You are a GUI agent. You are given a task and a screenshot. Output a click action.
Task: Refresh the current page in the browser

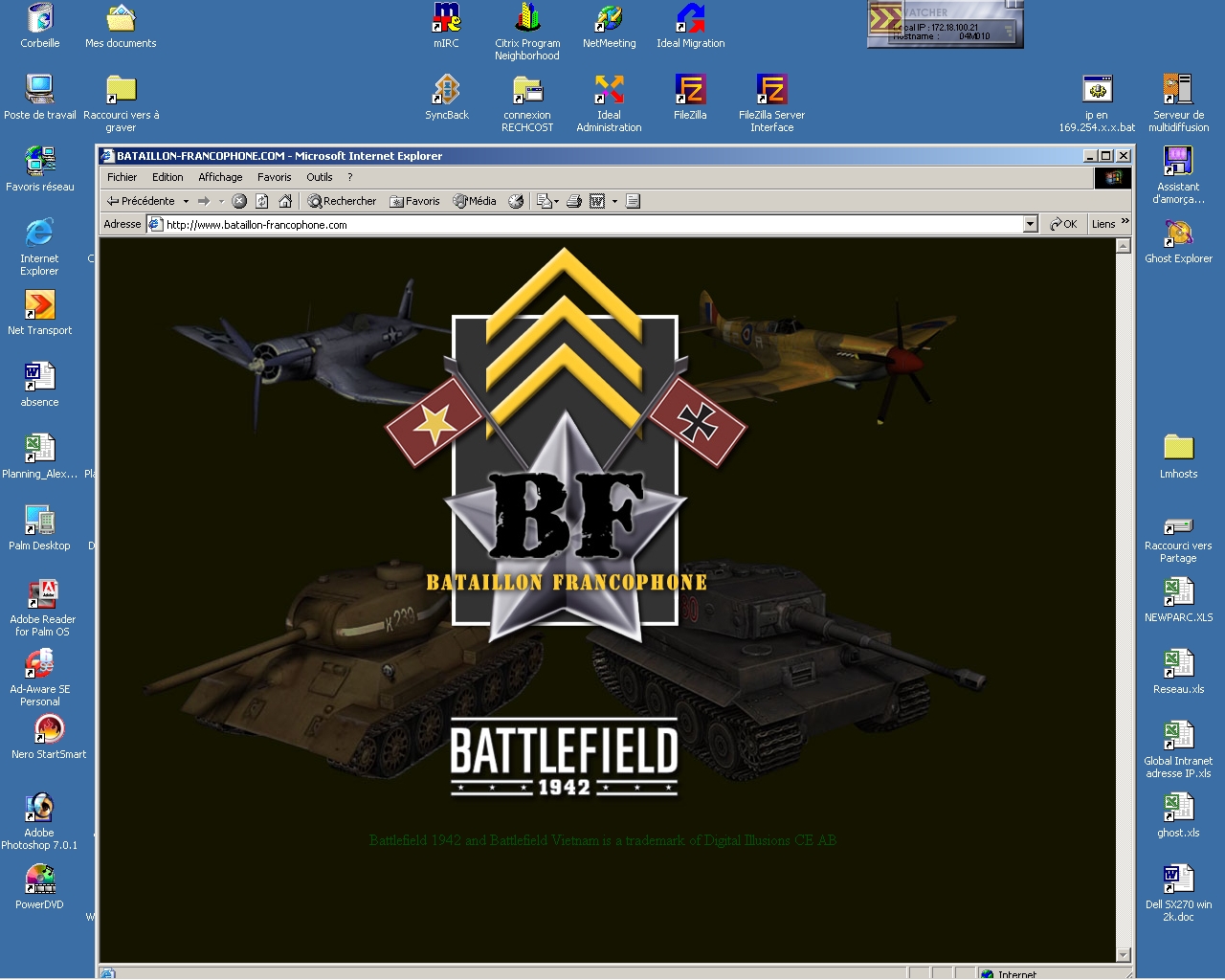tap(261, 201)
